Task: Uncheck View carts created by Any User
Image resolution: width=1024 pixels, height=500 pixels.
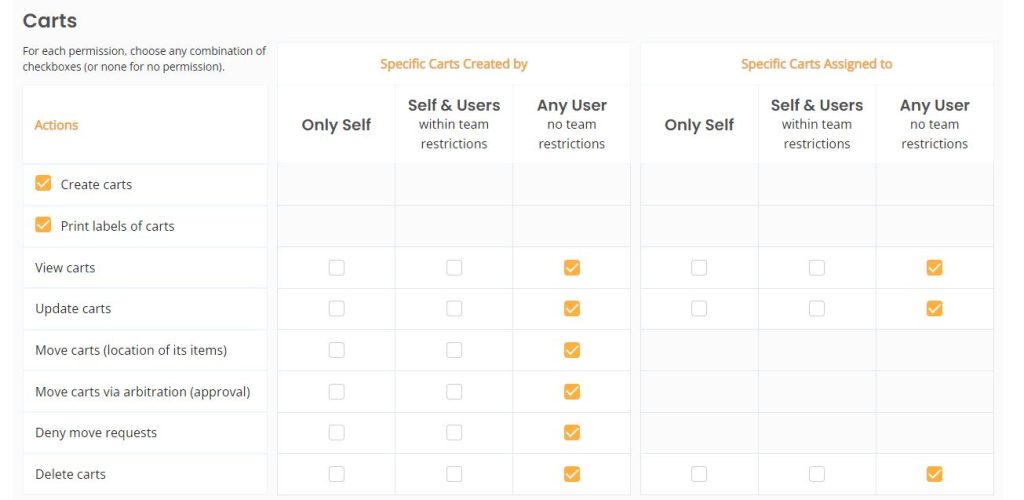Action: (571, 268)
